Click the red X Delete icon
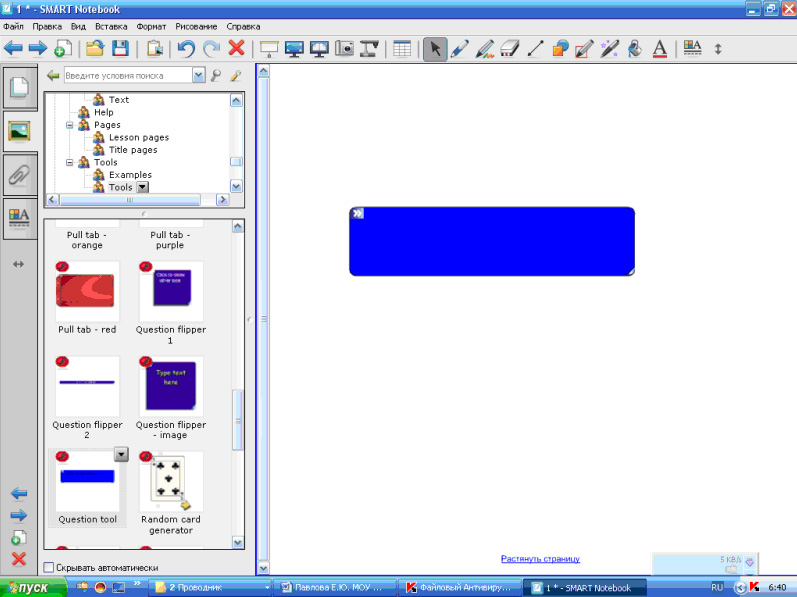The width and height of the screenshot is (797, 597). coord(237,48)
